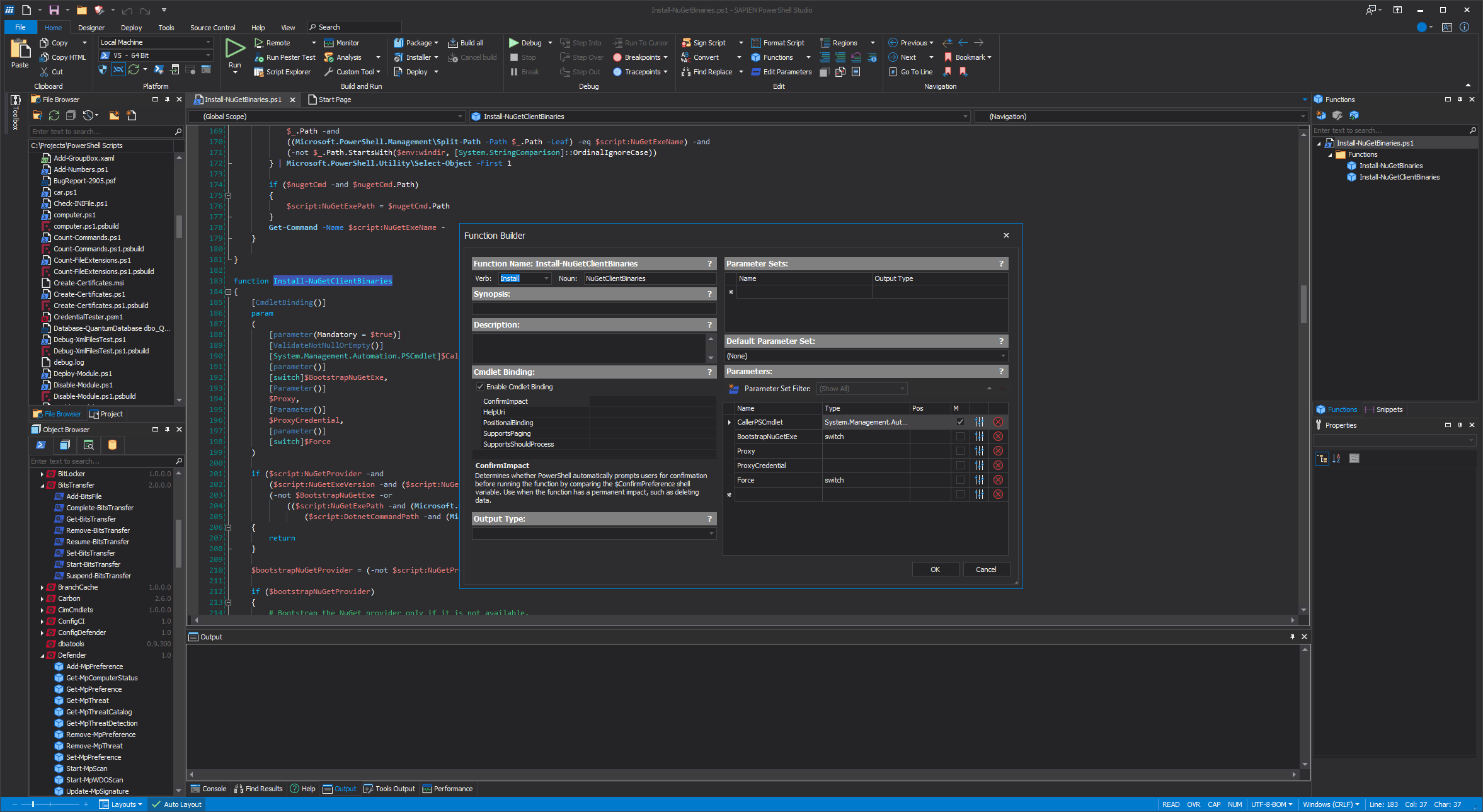Switch to Designer ribbon tab
The width and height of the screenshot is (1483, 812).
tap(91, 28)
